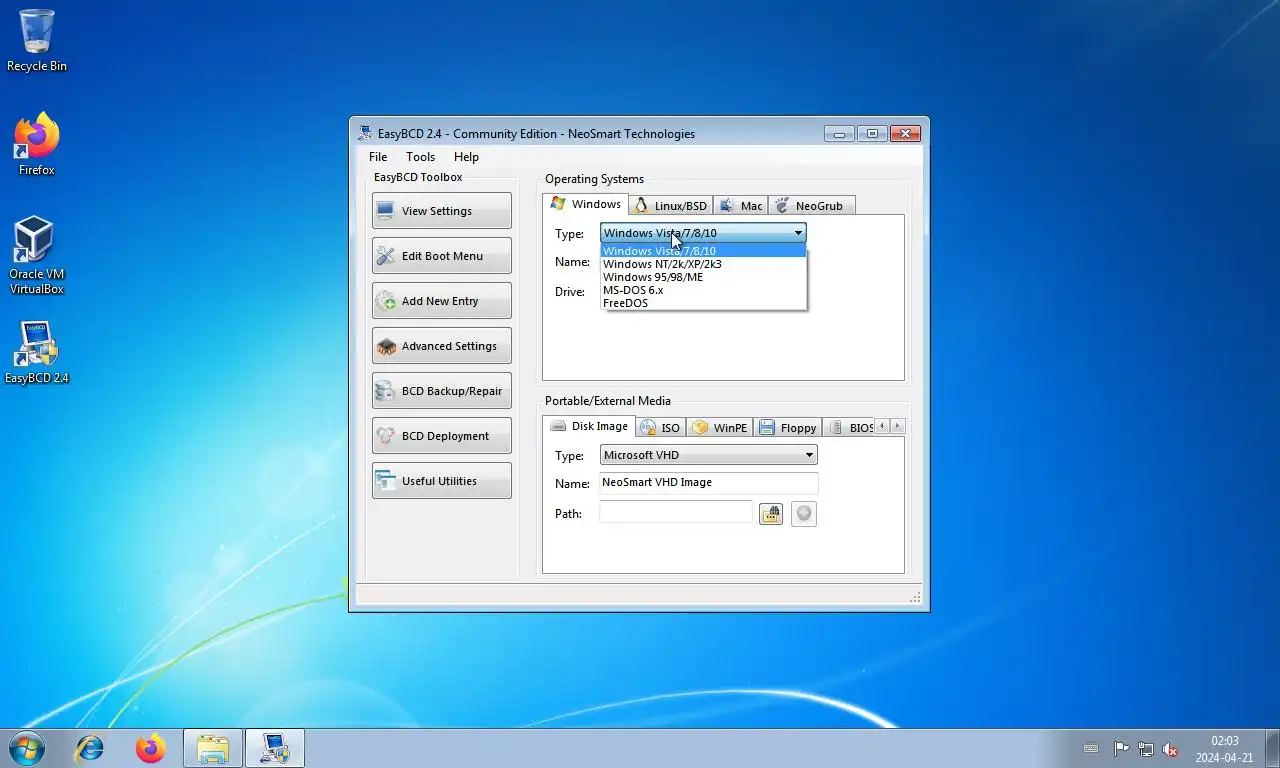1280x768 pixels.
Task: Open BCD Deployment section
Action: point(441,436)
